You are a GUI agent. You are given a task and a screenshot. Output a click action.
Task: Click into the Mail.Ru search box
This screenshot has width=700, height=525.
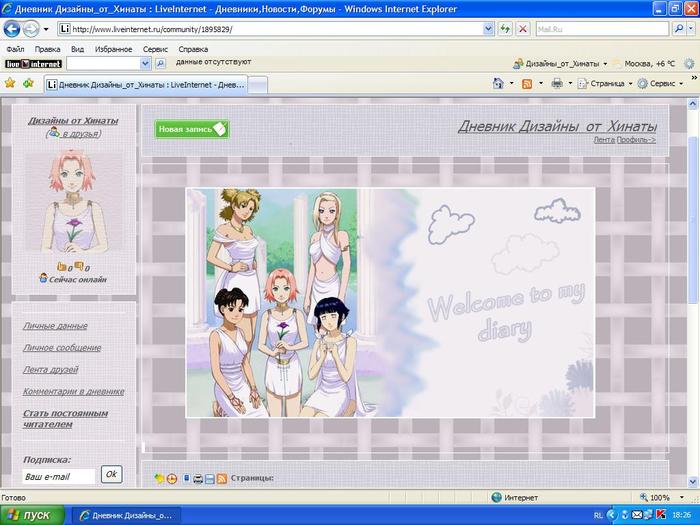click(602, 29)
